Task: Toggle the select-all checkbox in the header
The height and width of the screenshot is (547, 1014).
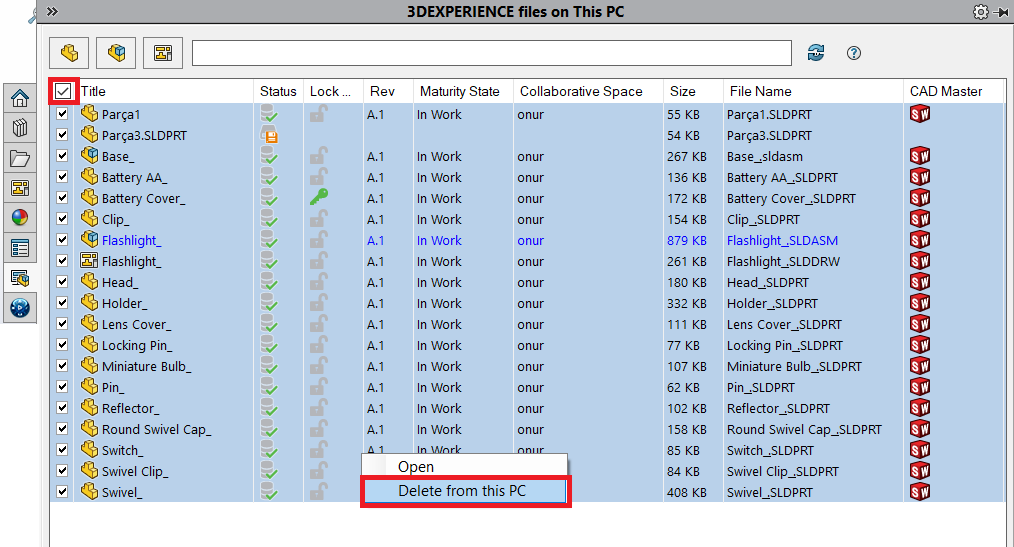Action: 64,91
